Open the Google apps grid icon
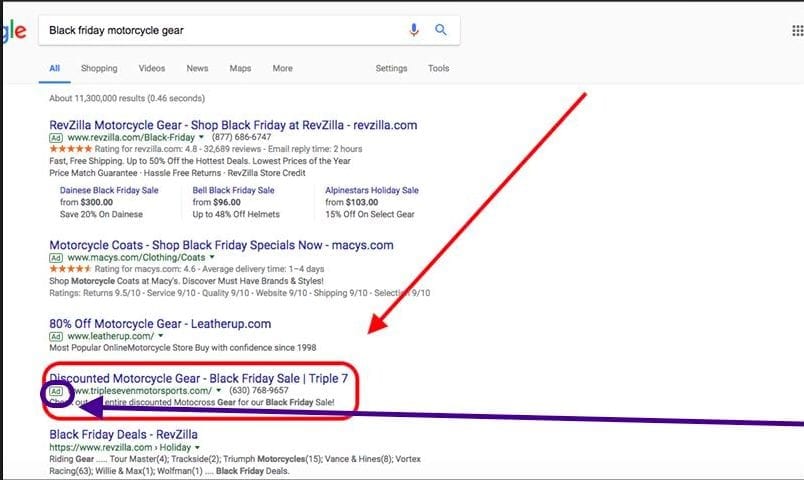The image size is (804, 480). pyautogui.click(x=798, y=31)
